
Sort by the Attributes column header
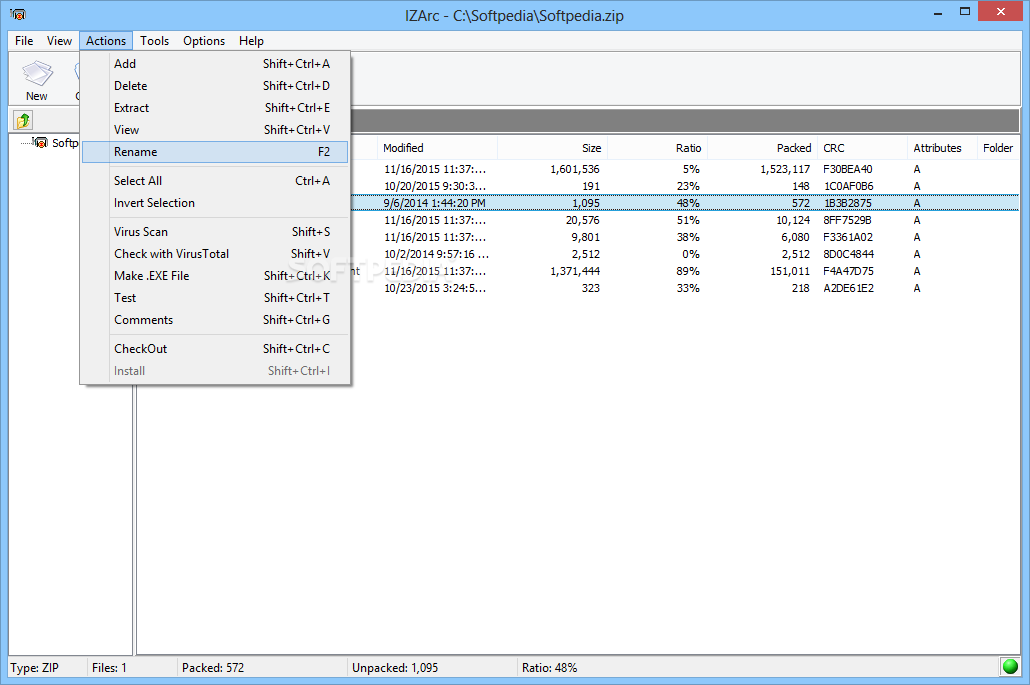click(x=942, y=148)
